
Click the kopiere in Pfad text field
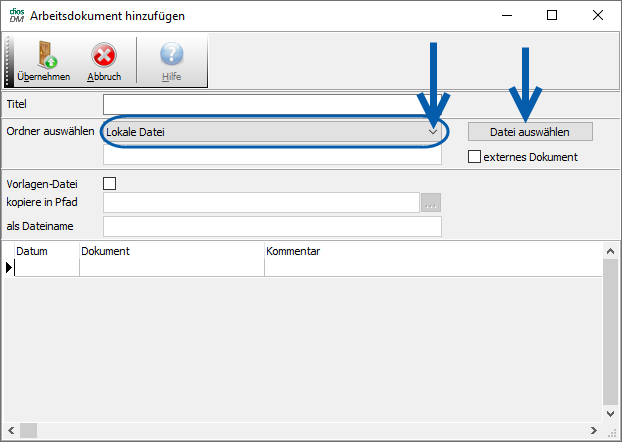[260, 203]
